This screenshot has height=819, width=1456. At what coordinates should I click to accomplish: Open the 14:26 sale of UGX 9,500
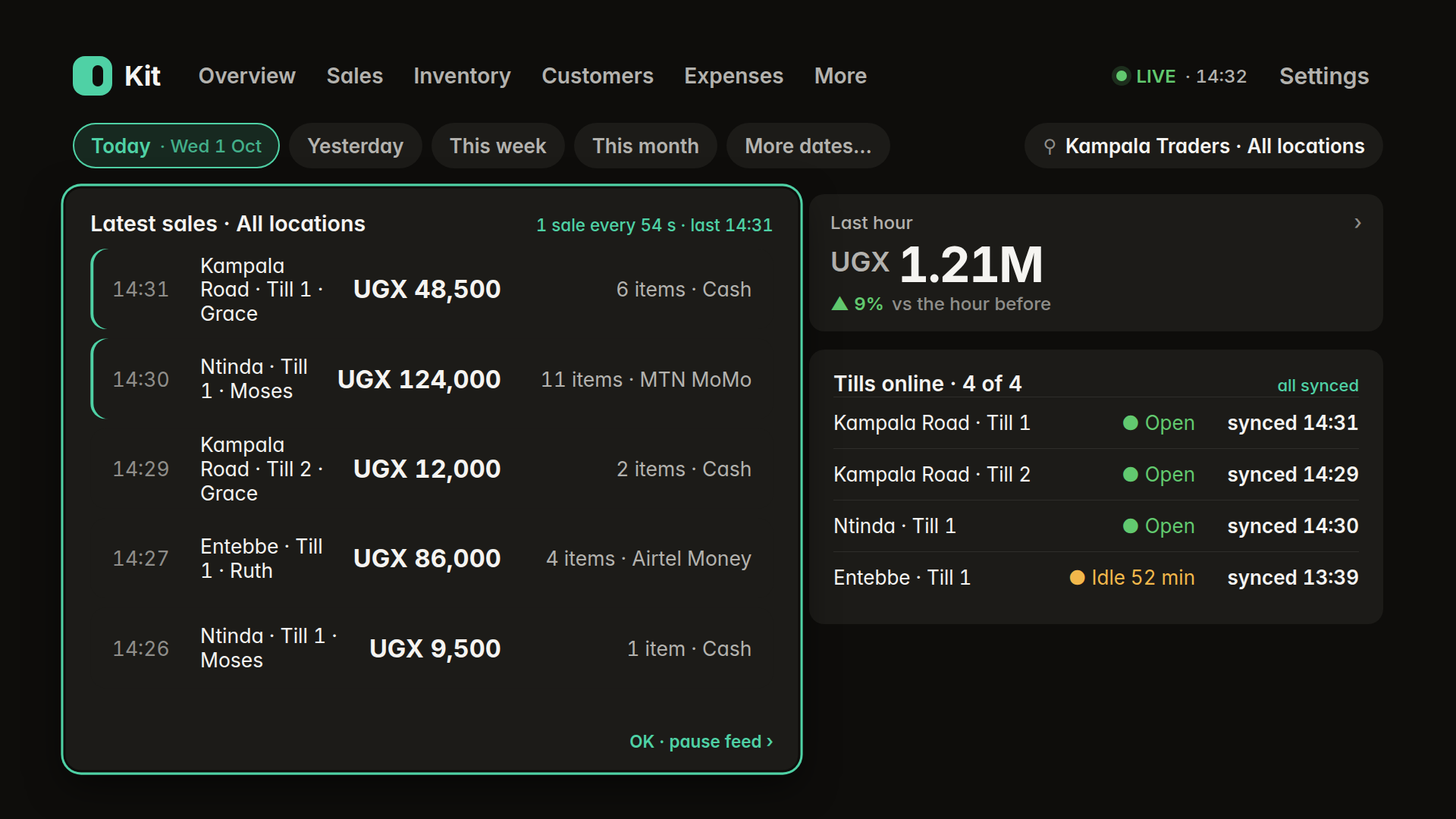point(431,648)
